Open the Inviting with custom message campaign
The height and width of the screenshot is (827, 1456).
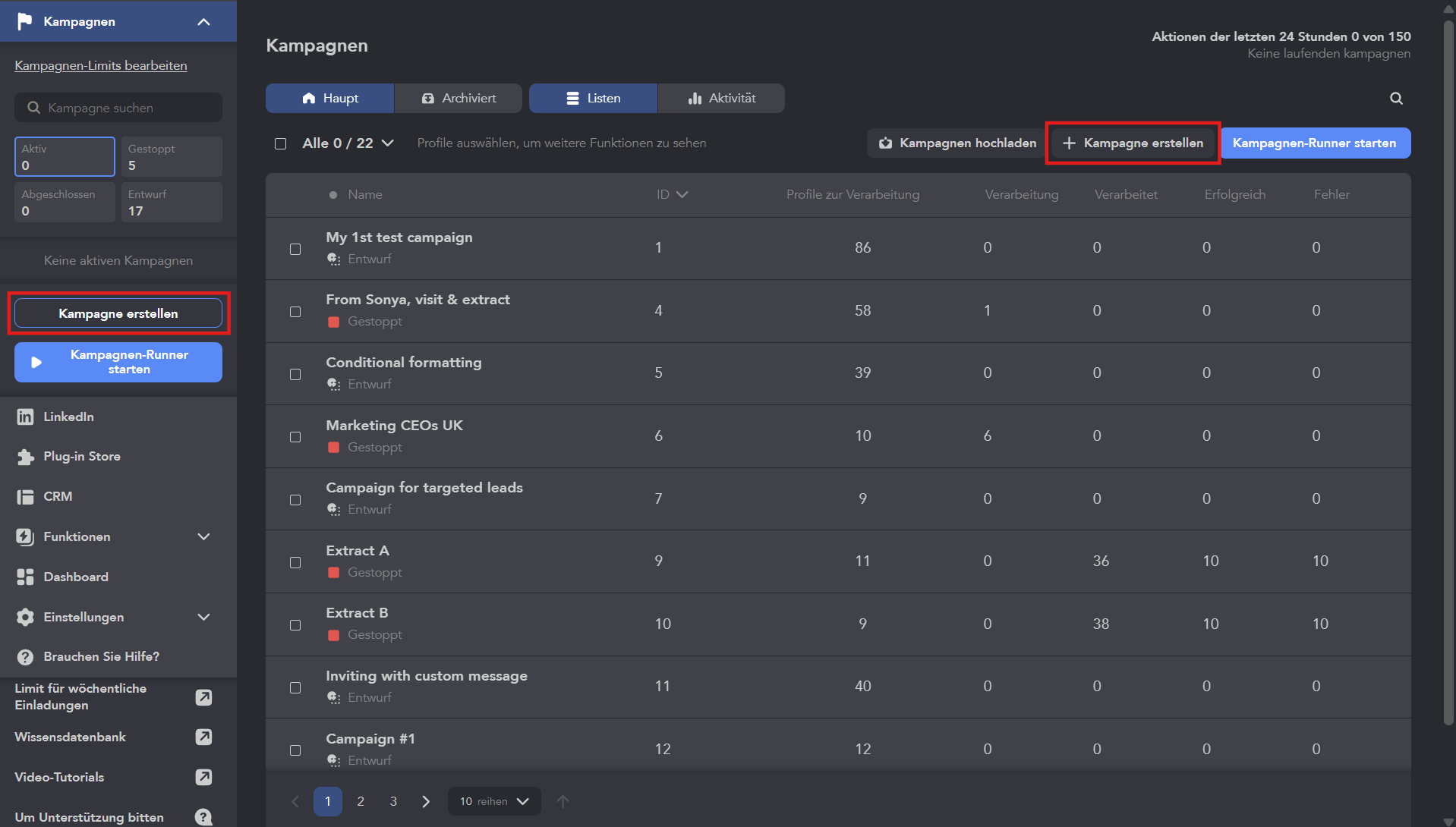pos(427,676)
